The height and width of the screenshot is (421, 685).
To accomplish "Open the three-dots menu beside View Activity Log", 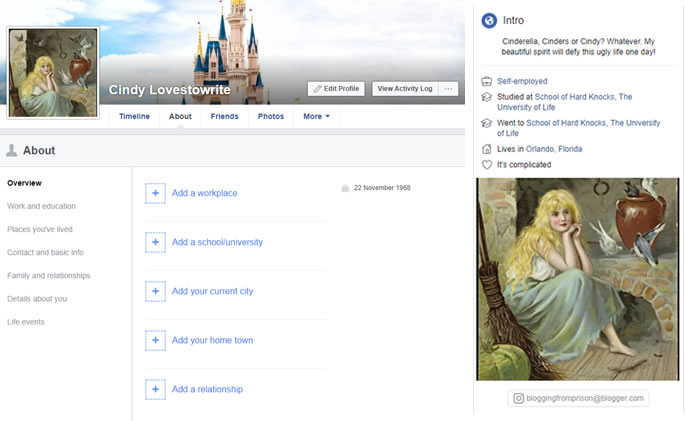I will tap(449, 89).
